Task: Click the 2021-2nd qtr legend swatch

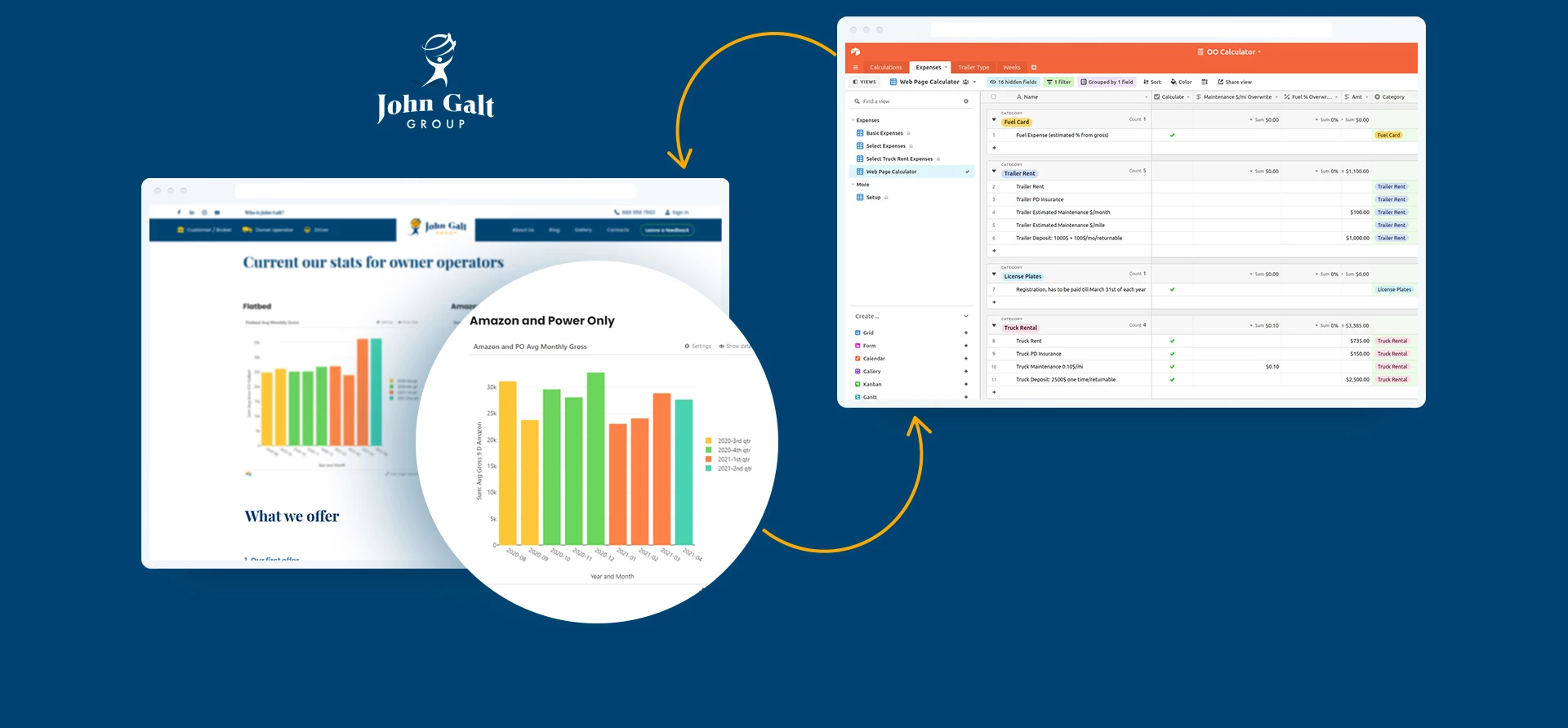Action: click(x=709, y=468)
